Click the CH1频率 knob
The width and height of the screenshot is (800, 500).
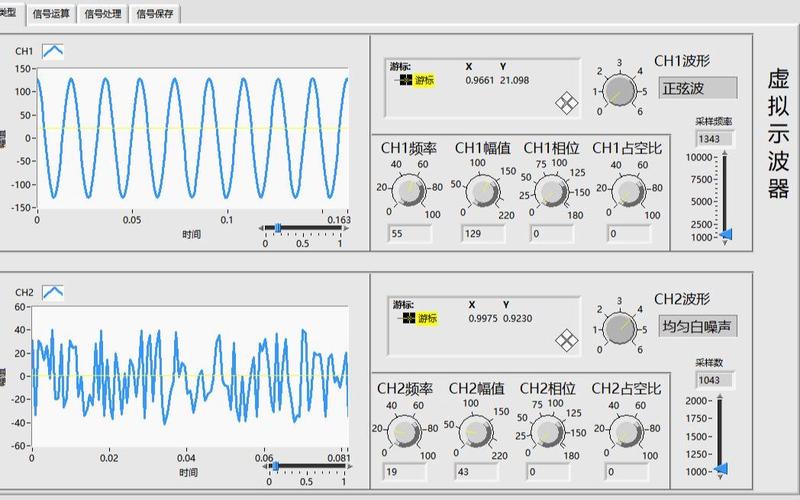coord(408,191)
